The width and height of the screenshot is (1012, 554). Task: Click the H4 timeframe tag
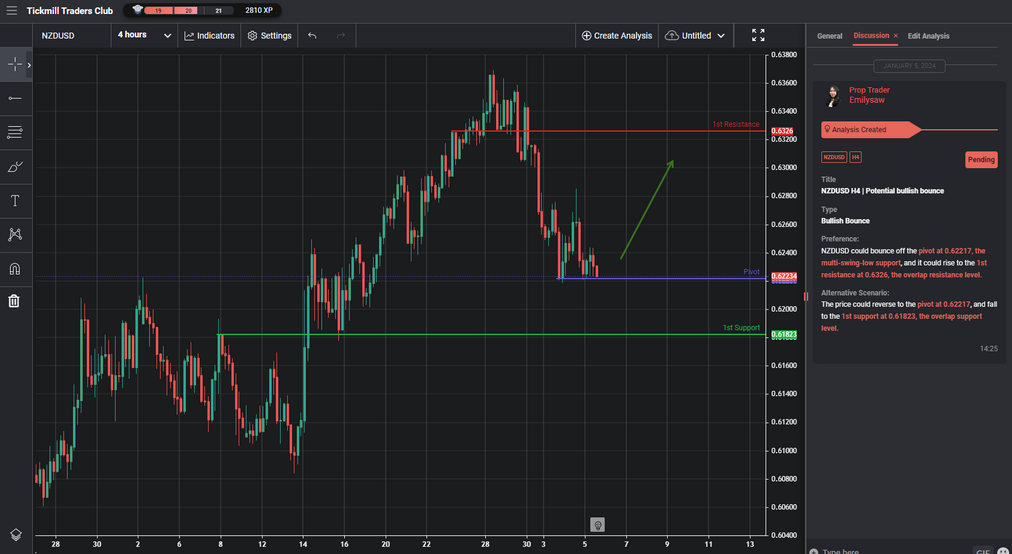855,158
